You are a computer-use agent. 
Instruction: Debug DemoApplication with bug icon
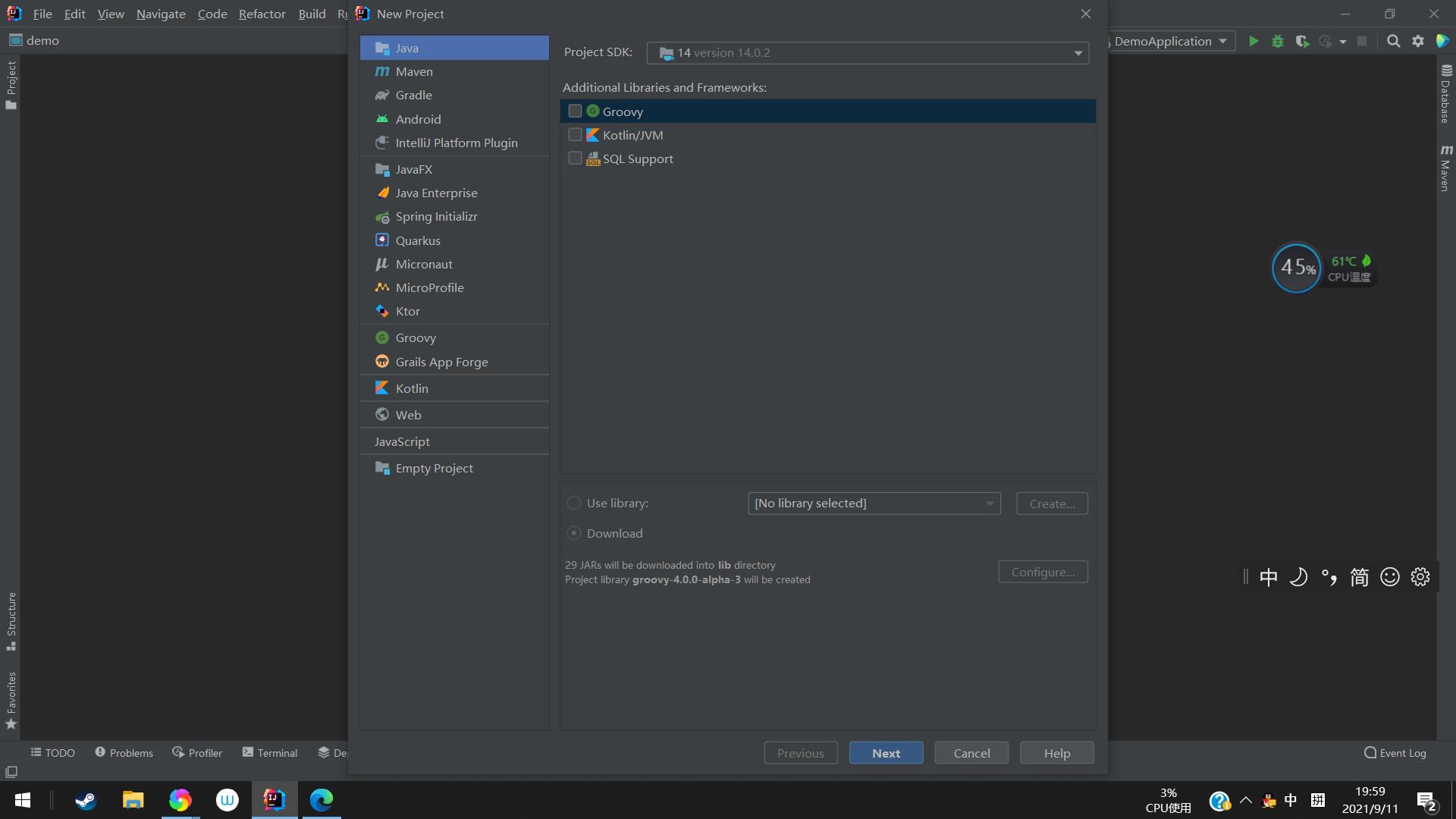tap(1278, 41)
